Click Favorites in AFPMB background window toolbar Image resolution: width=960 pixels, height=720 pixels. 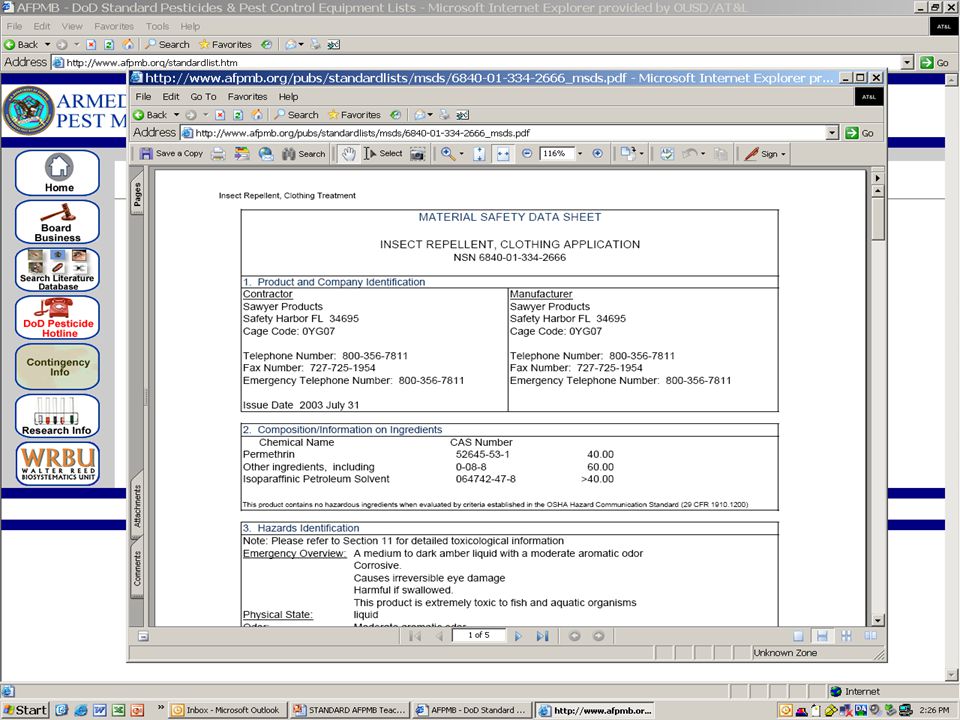point(225,44)
